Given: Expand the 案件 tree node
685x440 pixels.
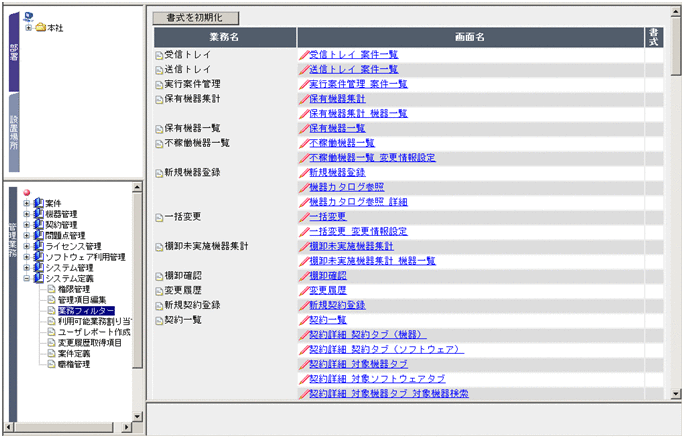Looking at the screenshot, I should 27,203.
